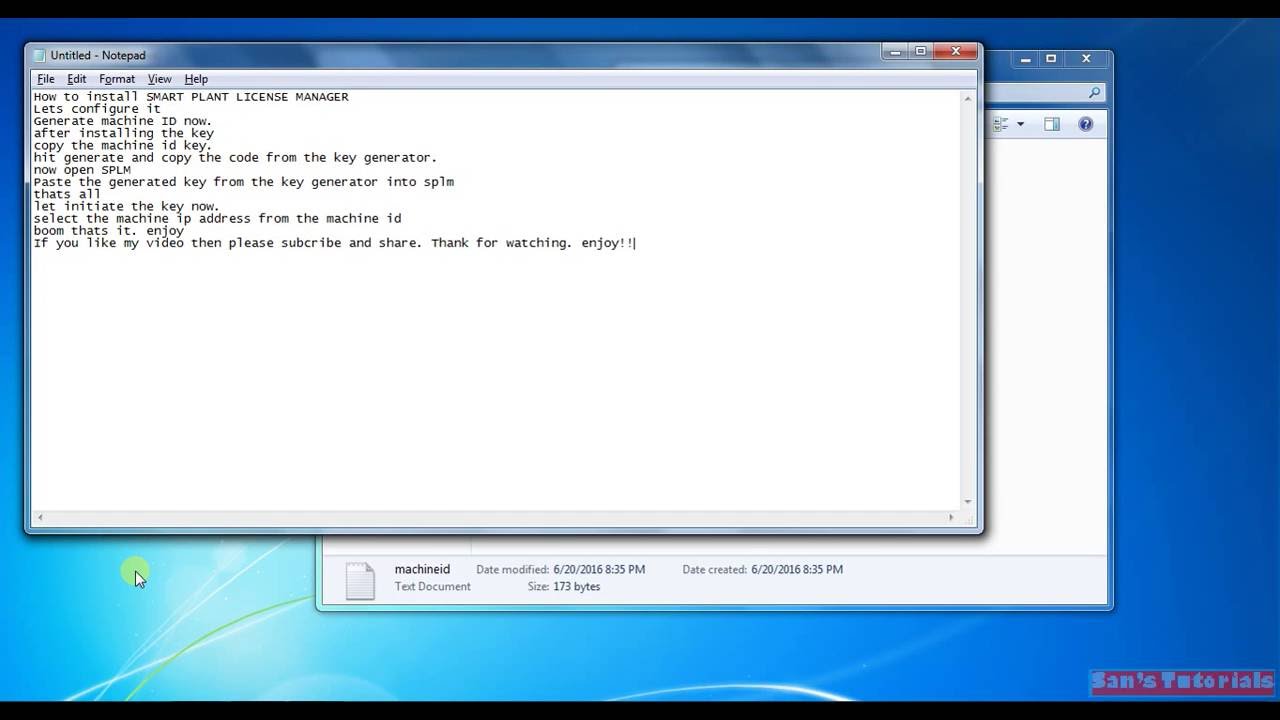The width and height of the screenshot is (1280, 720).
Task: Open the File menu in Notepad
Action: pyautogui.click(x=46, y=79)
